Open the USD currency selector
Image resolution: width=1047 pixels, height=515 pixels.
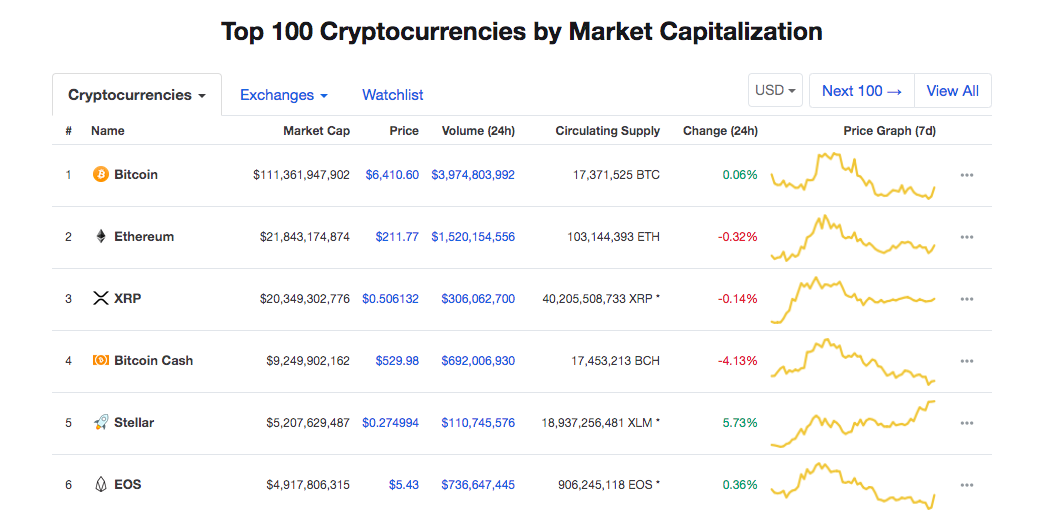776,91
